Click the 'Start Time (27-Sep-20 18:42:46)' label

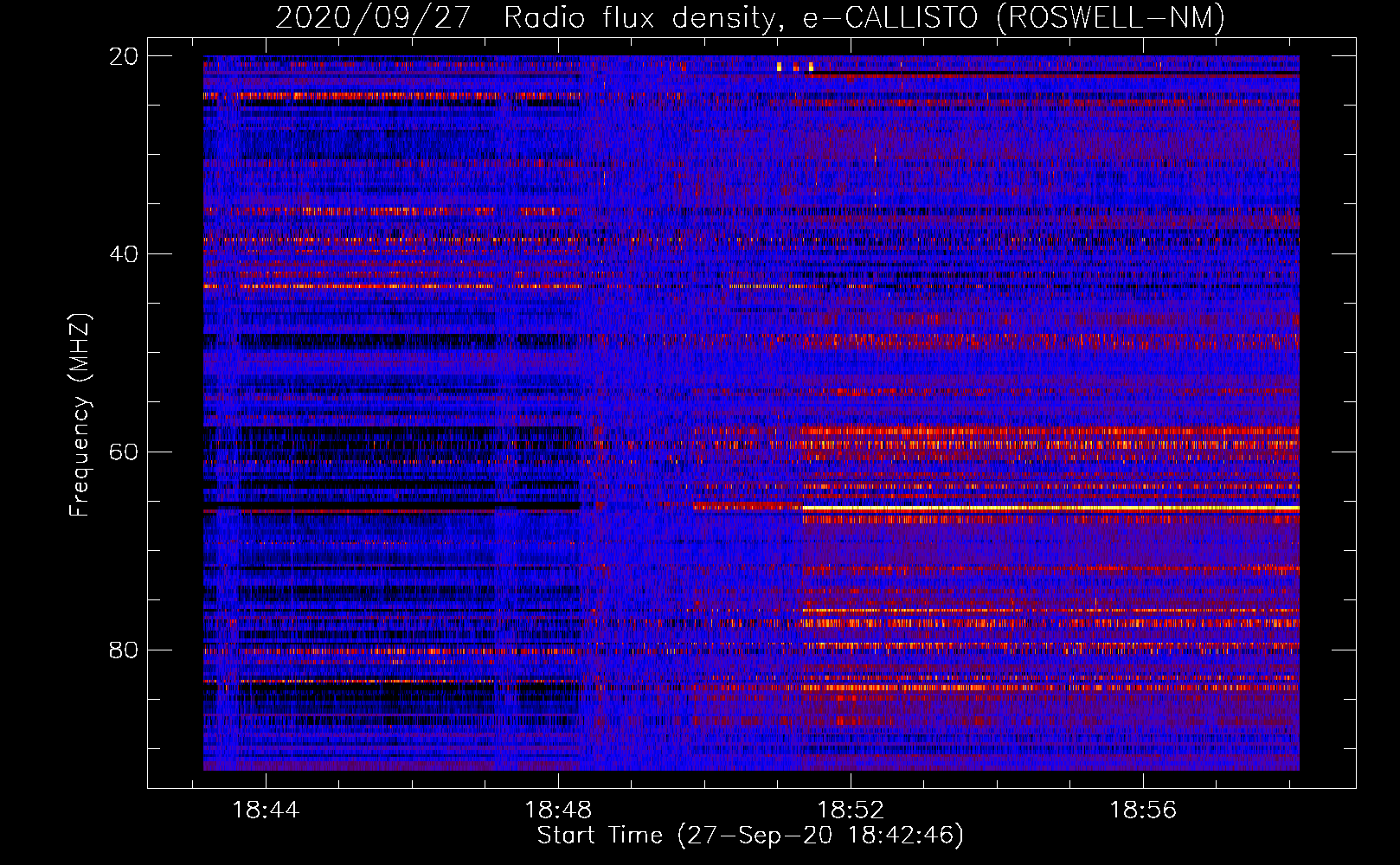point(750,836)
